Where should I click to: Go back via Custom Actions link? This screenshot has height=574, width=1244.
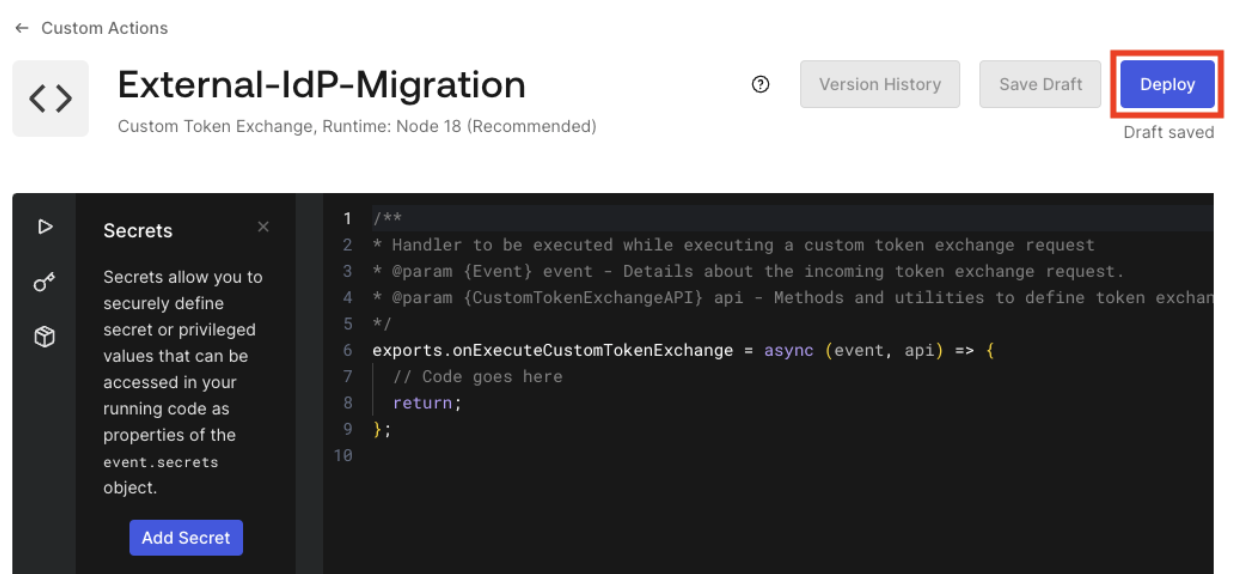104,28
